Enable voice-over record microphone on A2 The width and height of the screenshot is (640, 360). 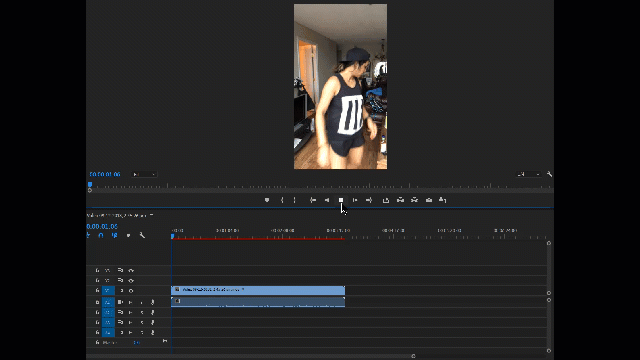click(x=153, y=313)
